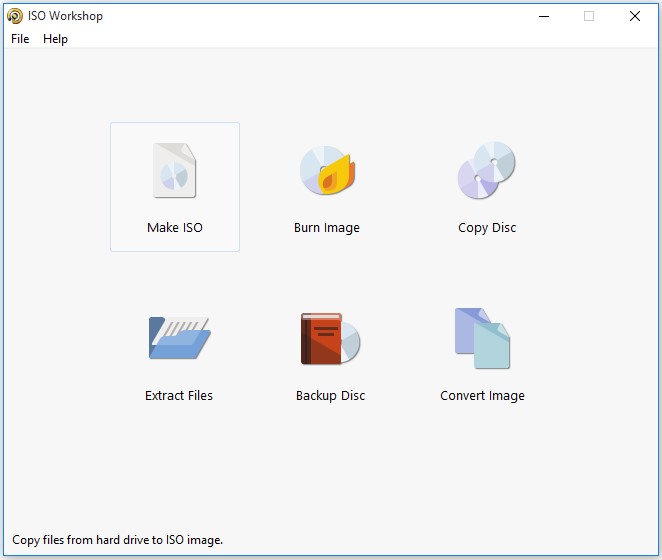Choose the "Burn Image" text label
662x560 pixels.
(x=327, y=228)
